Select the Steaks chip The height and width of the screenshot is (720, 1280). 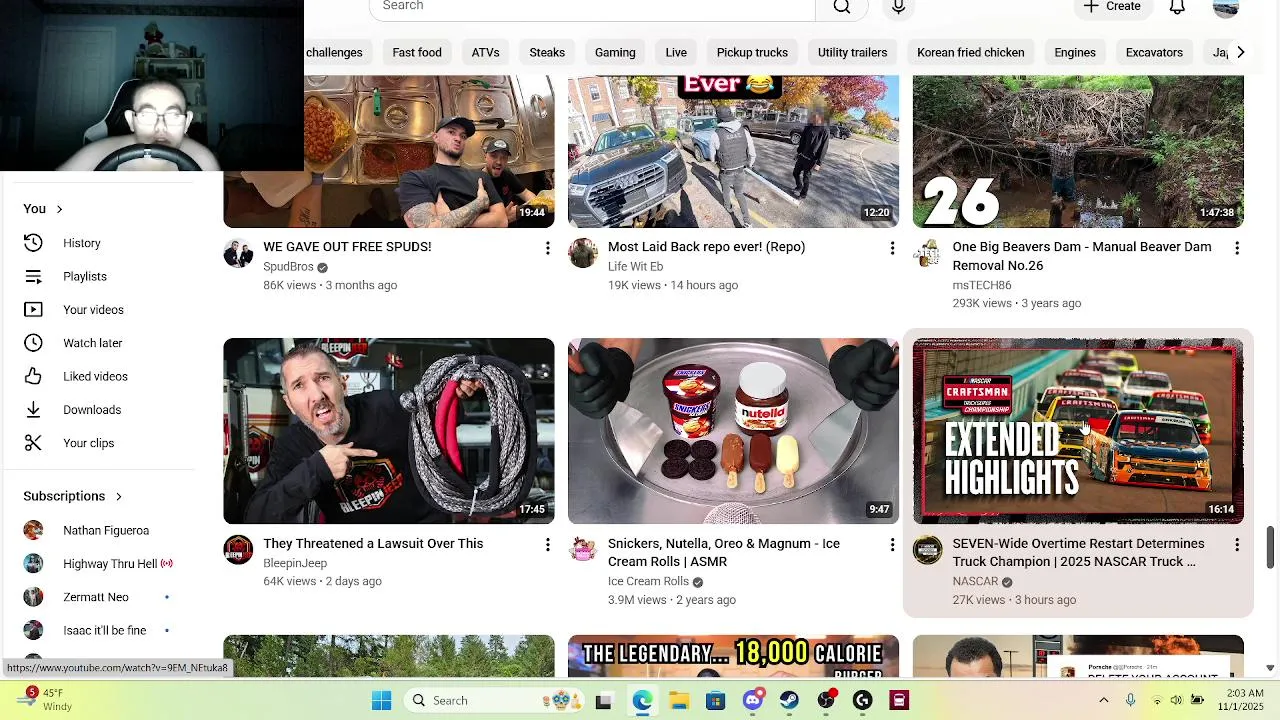point(547,52)
